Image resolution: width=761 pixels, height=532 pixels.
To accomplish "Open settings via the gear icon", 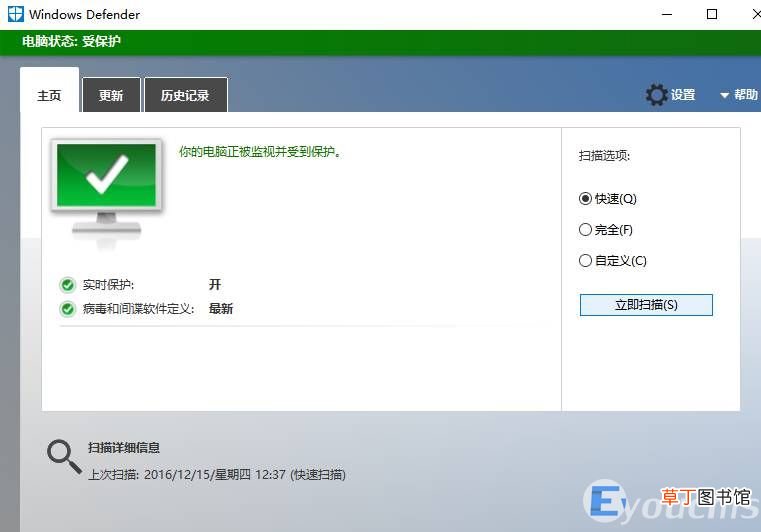I will (x=657, y=95).
